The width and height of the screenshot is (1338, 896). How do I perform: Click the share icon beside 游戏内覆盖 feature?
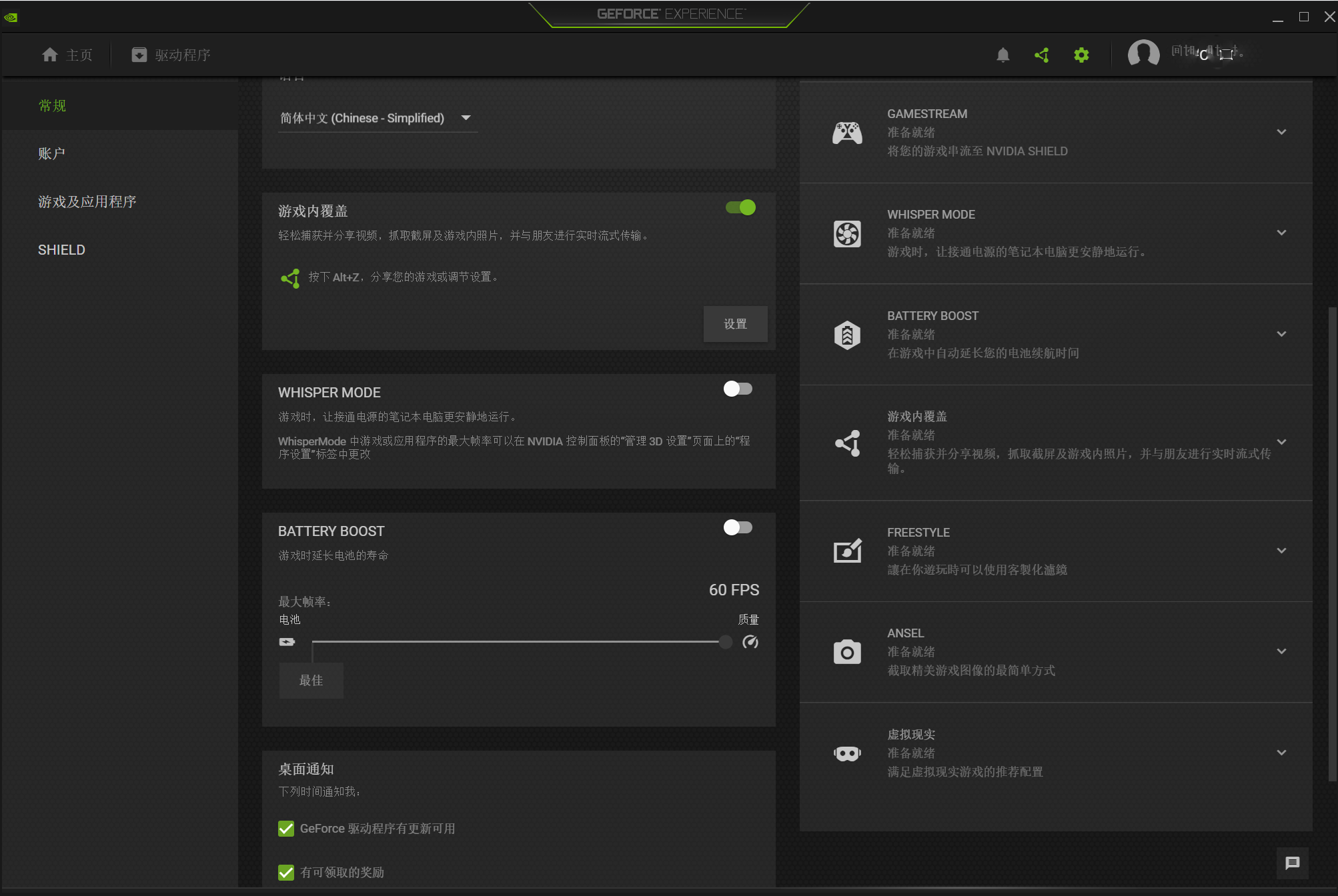pos(847,443)
